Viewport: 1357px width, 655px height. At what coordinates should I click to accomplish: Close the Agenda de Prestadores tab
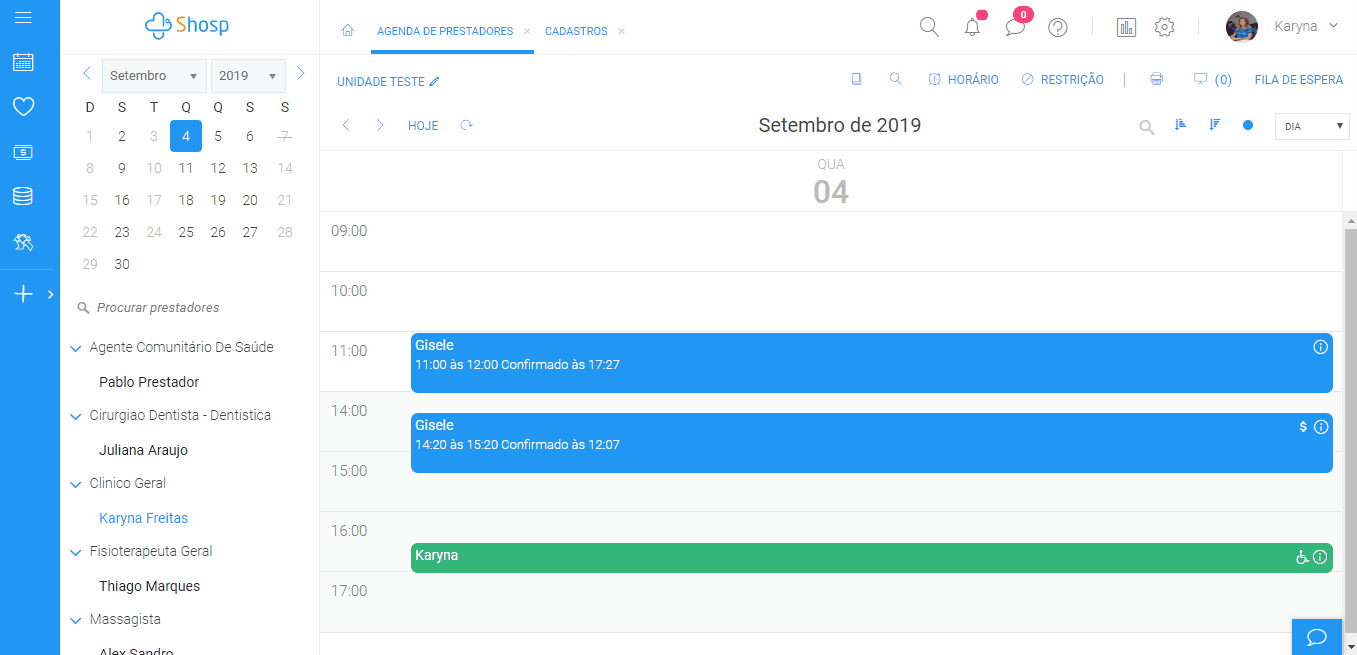527,32
